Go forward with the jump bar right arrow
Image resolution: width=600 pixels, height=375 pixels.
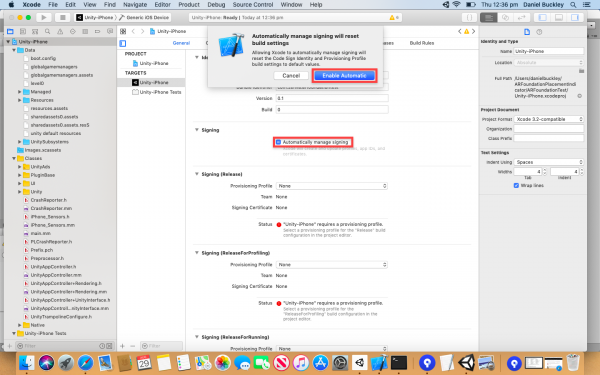[142, 31]
